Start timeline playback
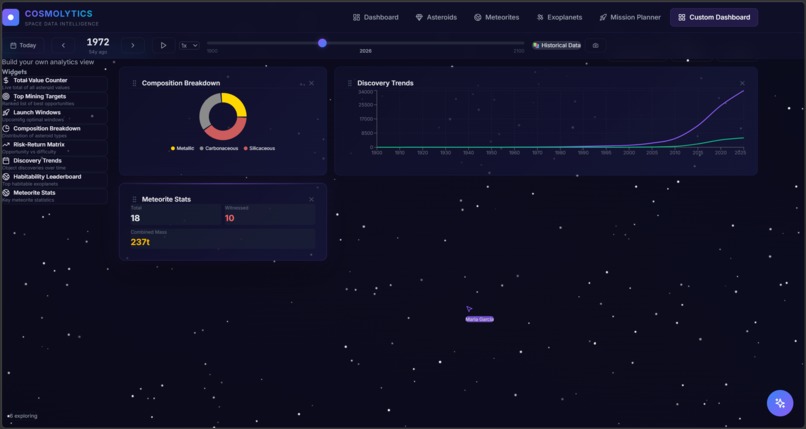 tap(163, 45)
